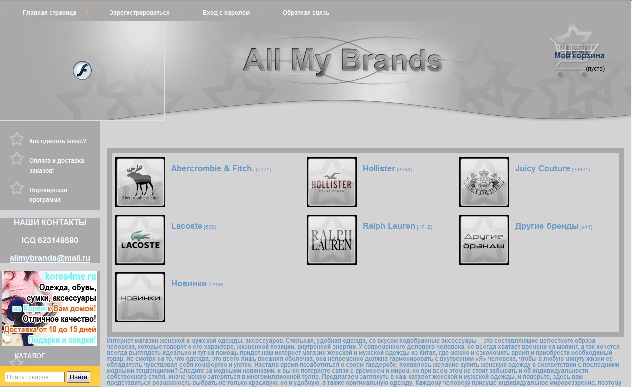Click the Lacoste crocodile logo
Viewport: 632px width, 387px height.
140,239
